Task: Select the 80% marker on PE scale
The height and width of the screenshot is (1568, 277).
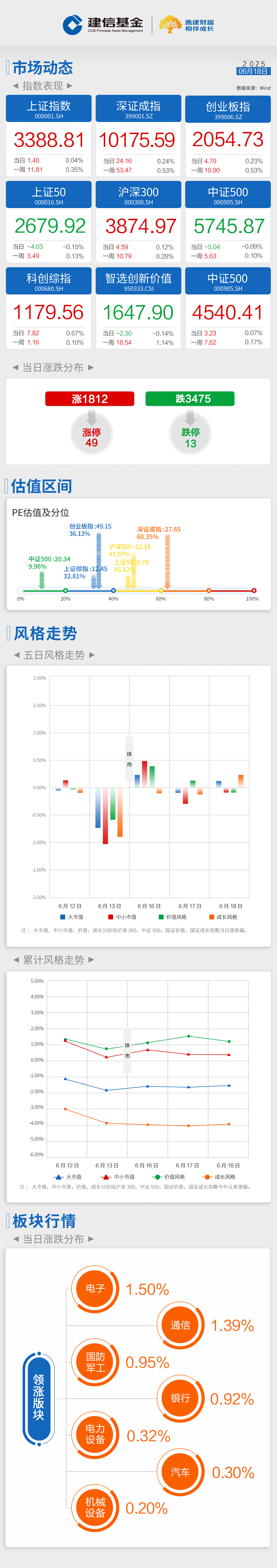Action: [209, 590]
